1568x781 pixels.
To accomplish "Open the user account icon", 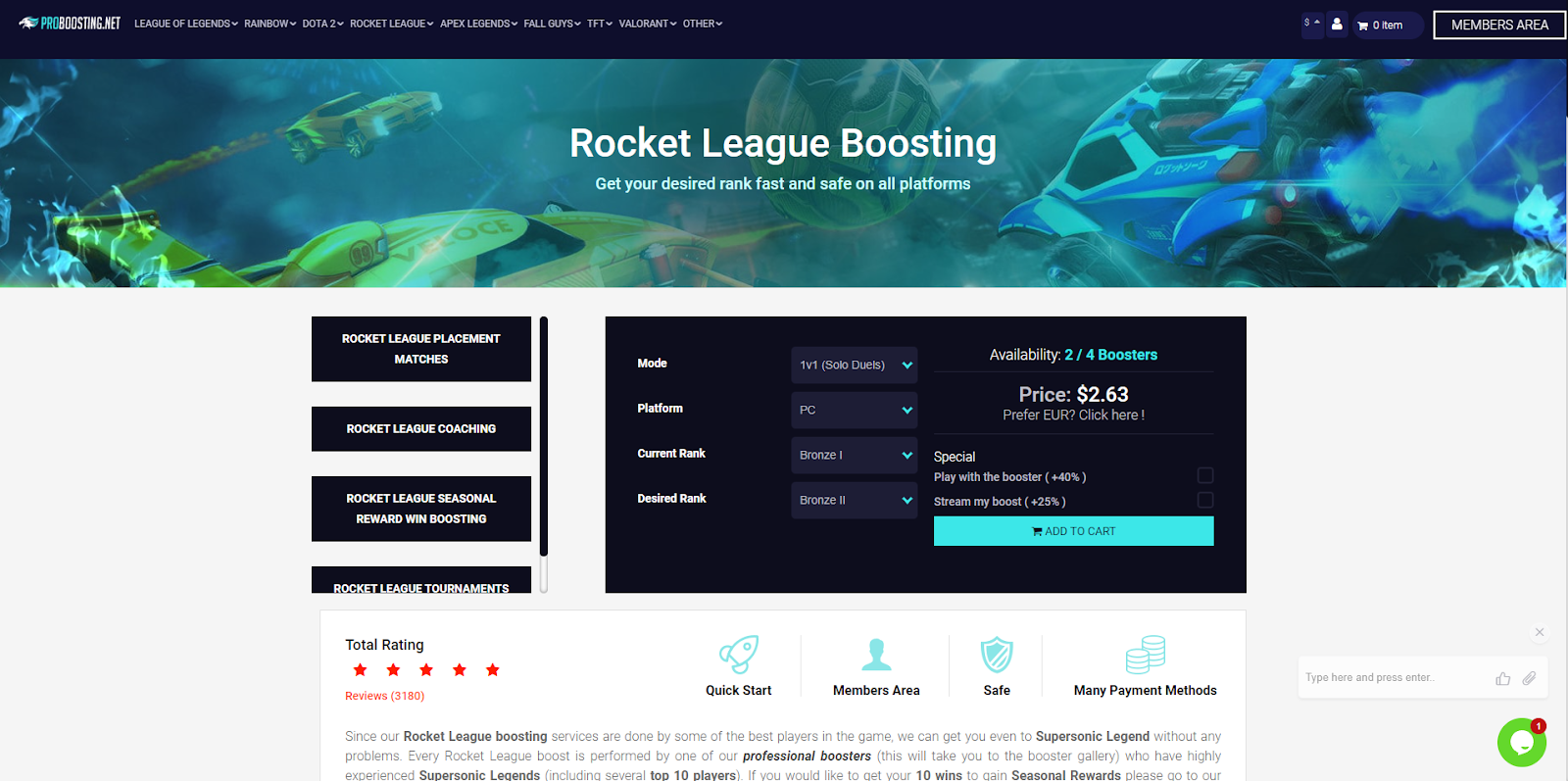I will point(1337,24).
